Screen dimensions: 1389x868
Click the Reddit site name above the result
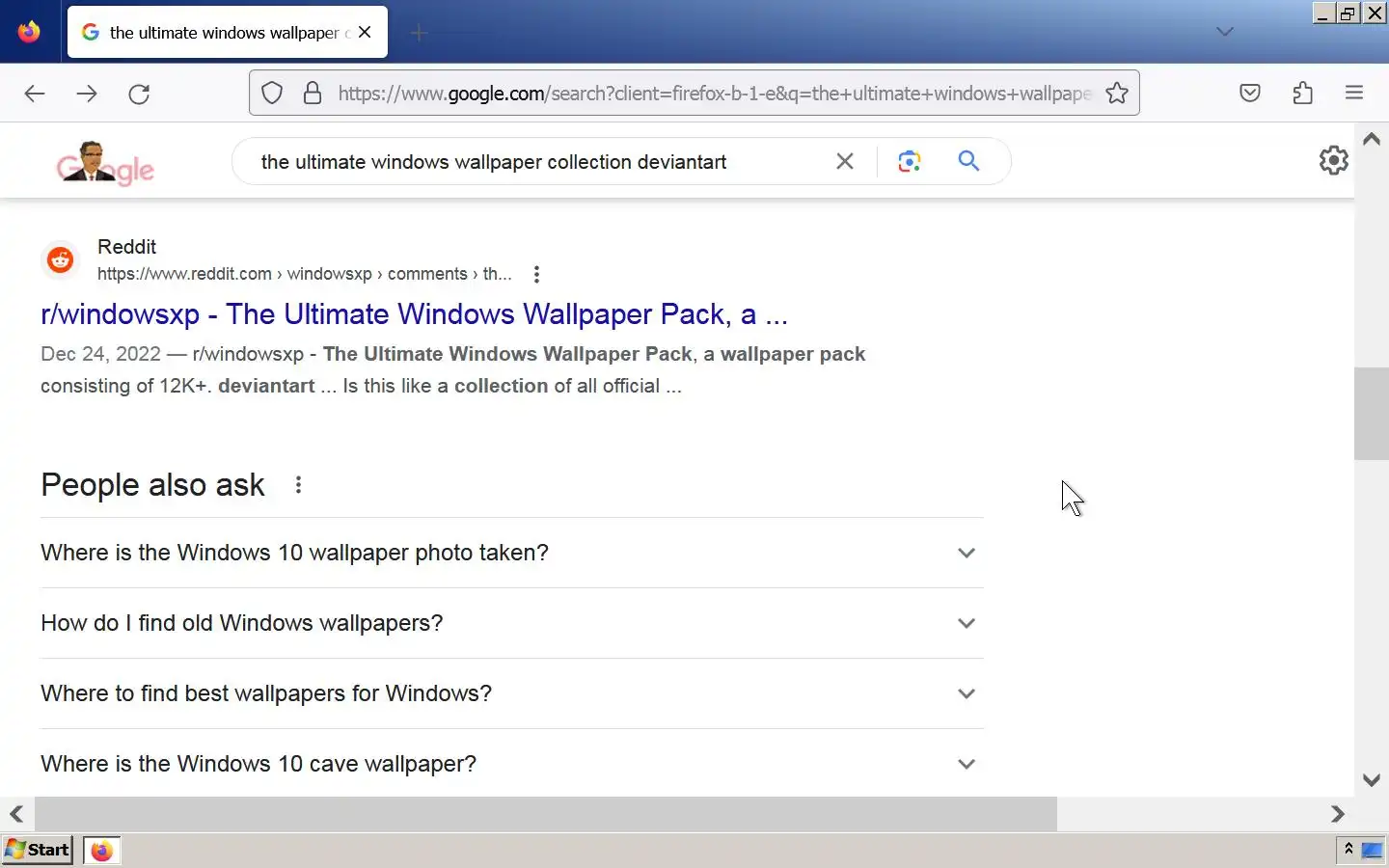(x=126, y=247)
